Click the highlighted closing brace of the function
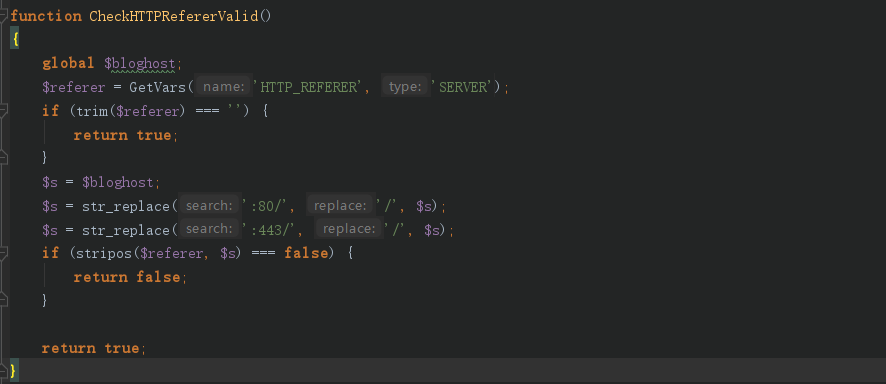 point(15,371)
